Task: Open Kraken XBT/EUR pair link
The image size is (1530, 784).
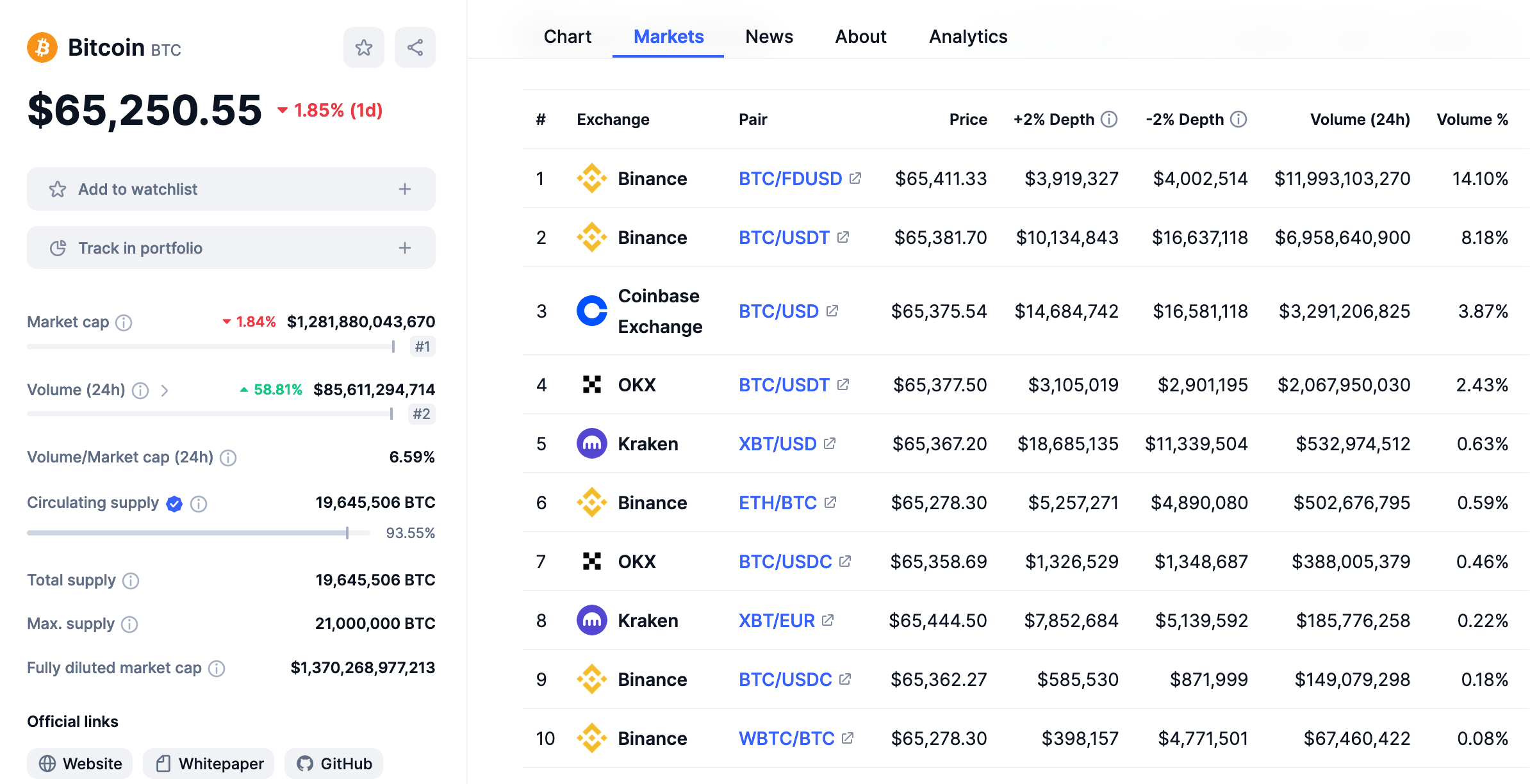Action: point(777,621)
